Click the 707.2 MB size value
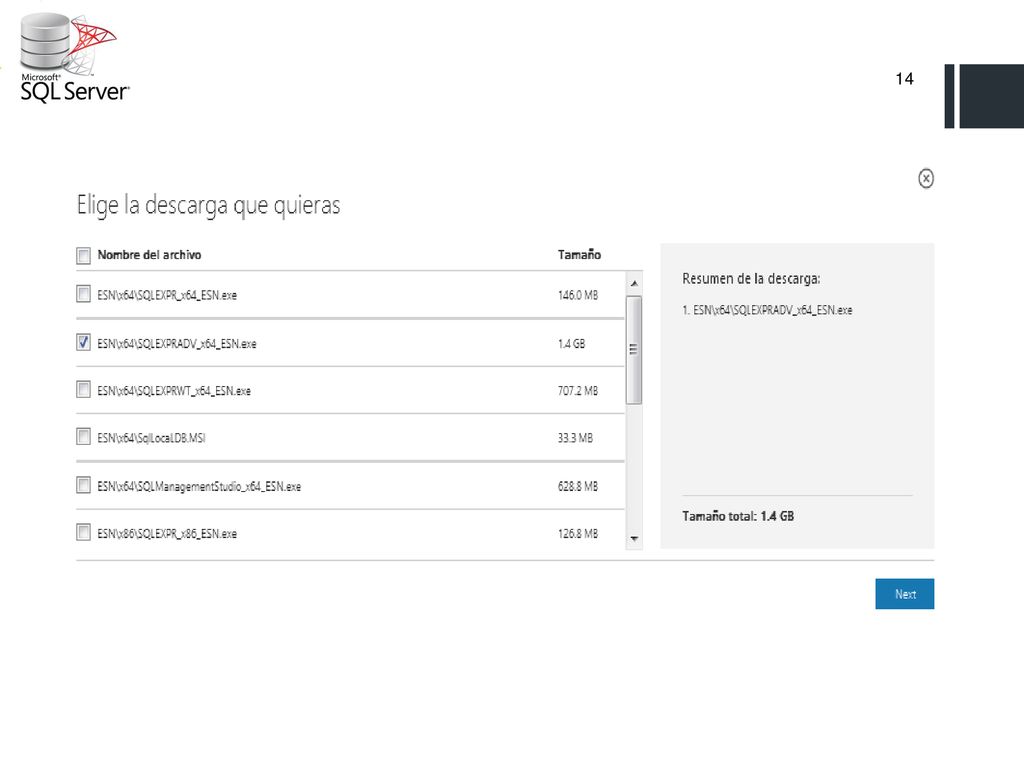 point(578,391)
